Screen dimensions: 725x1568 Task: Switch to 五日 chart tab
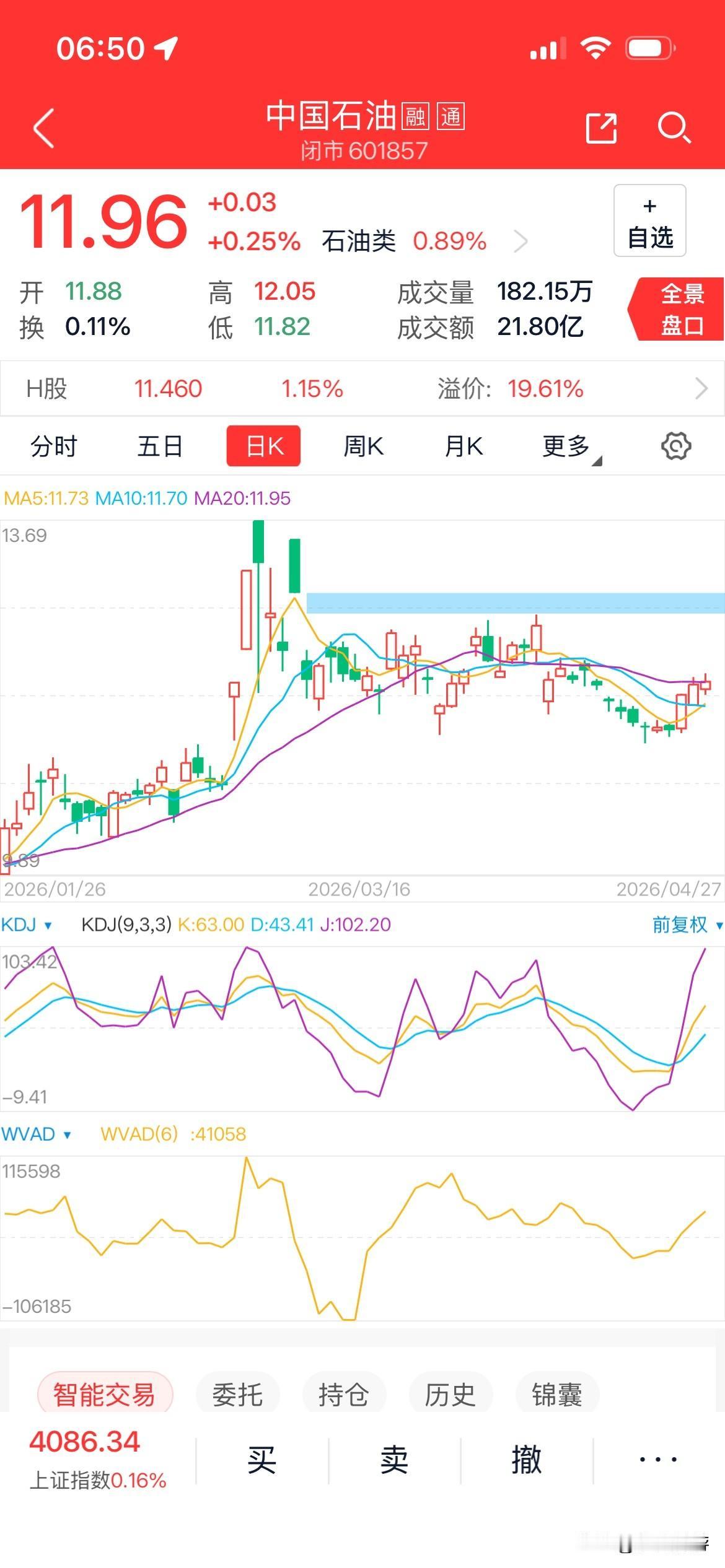click(x=159, y=446)
